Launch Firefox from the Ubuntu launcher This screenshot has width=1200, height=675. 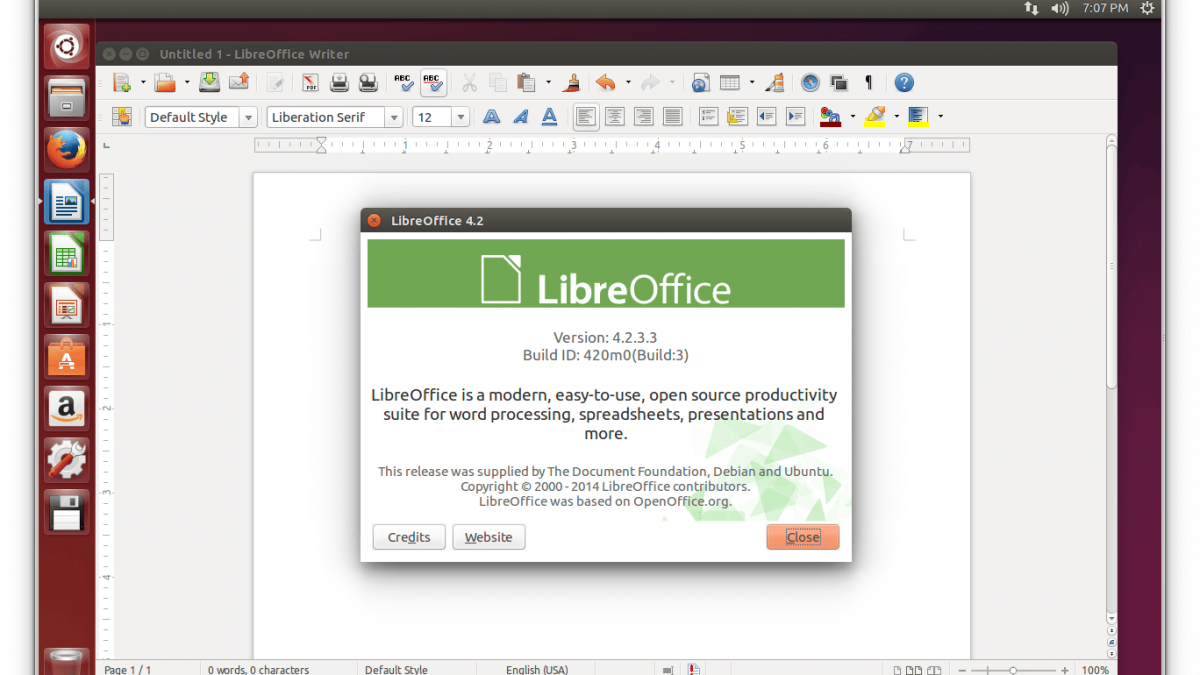click(x=67, y=150)
